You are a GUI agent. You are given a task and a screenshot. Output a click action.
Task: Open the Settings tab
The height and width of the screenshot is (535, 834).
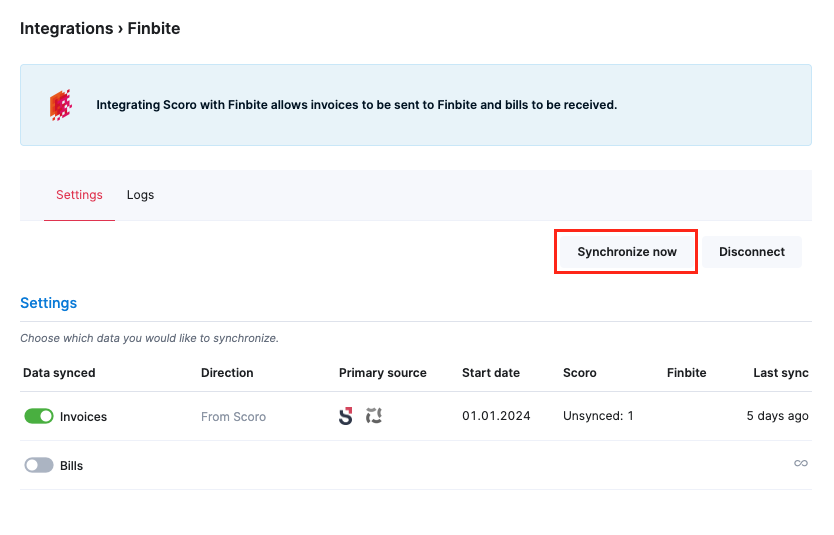point(79,195)
